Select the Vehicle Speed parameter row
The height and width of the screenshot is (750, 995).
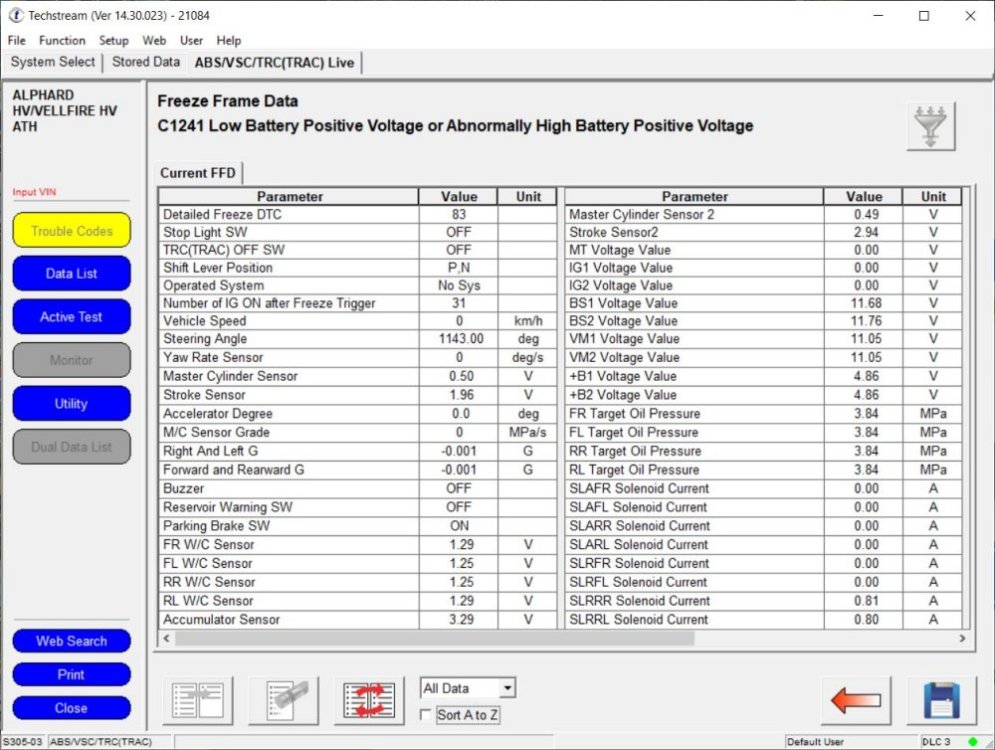(357, 321)
